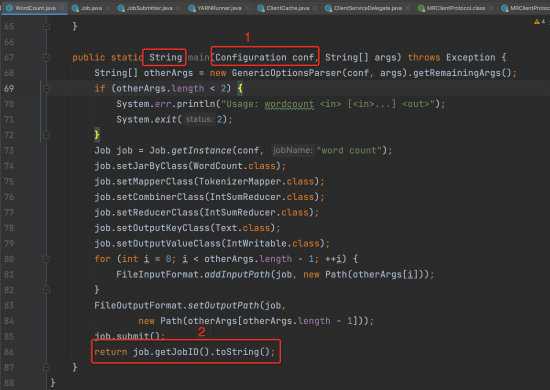Click the fold end marker at line 82
550x390 pixels.
pyautogui.click(x=46, y=290)
